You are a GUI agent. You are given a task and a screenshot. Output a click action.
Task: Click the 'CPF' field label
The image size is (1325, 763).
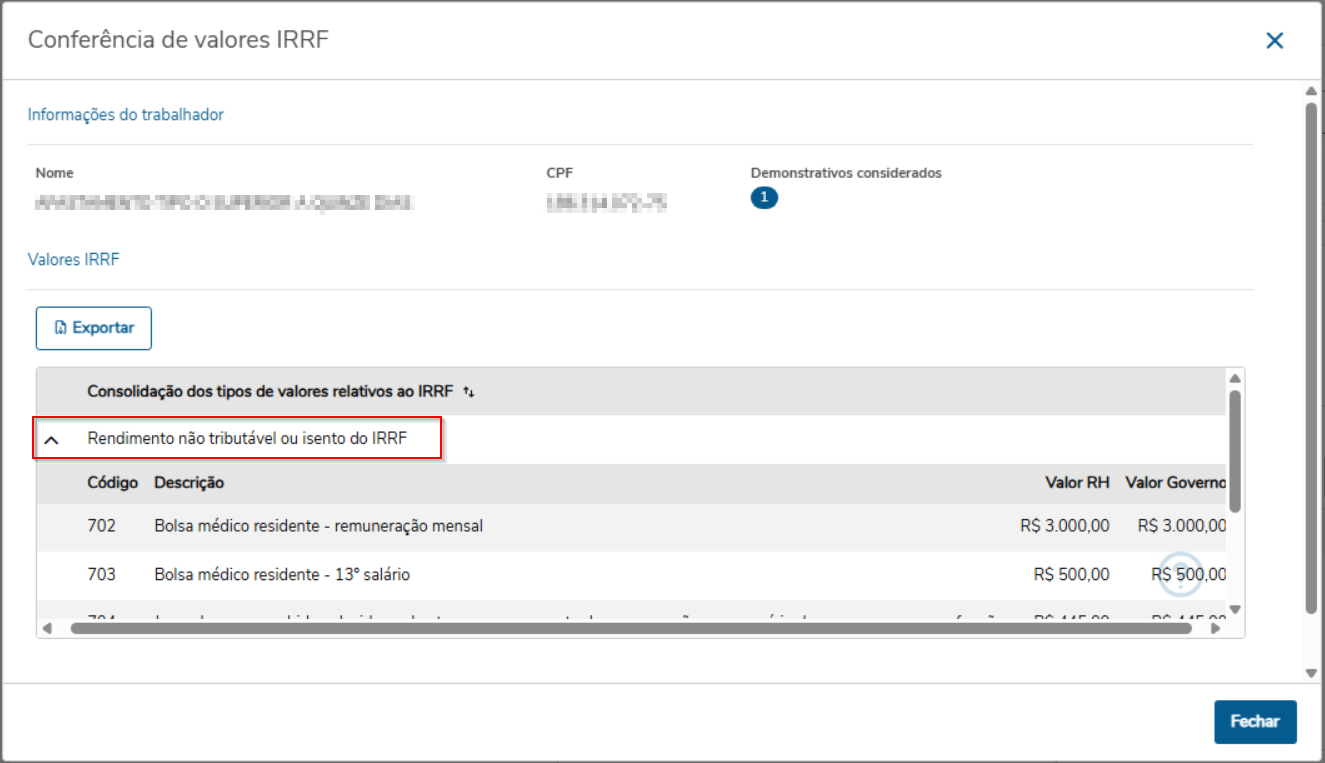[x=559, y=173]
